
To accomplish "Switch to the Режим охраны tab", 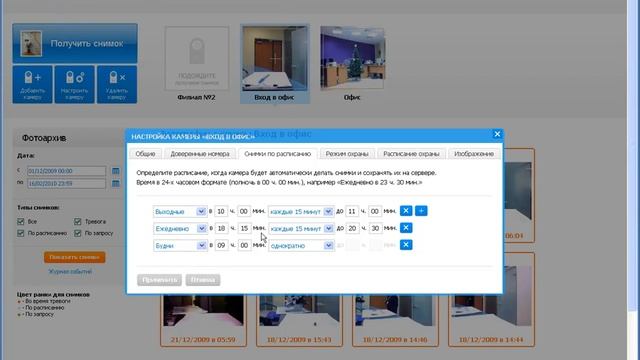I will click(347, 153).
